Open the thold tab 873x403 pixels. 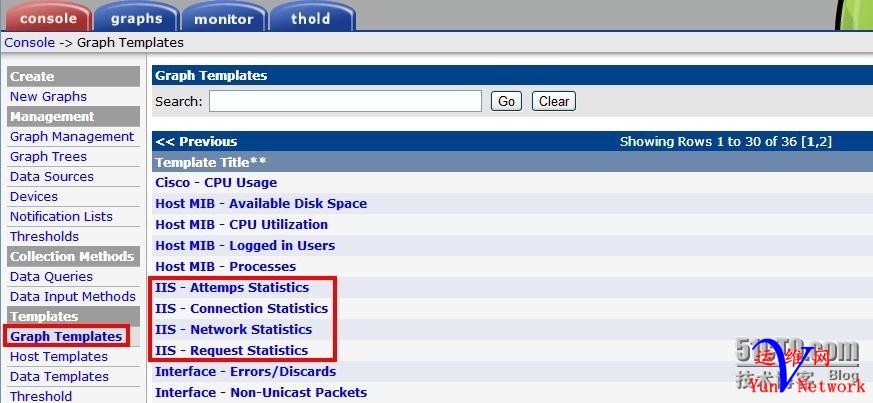point(312,17)
